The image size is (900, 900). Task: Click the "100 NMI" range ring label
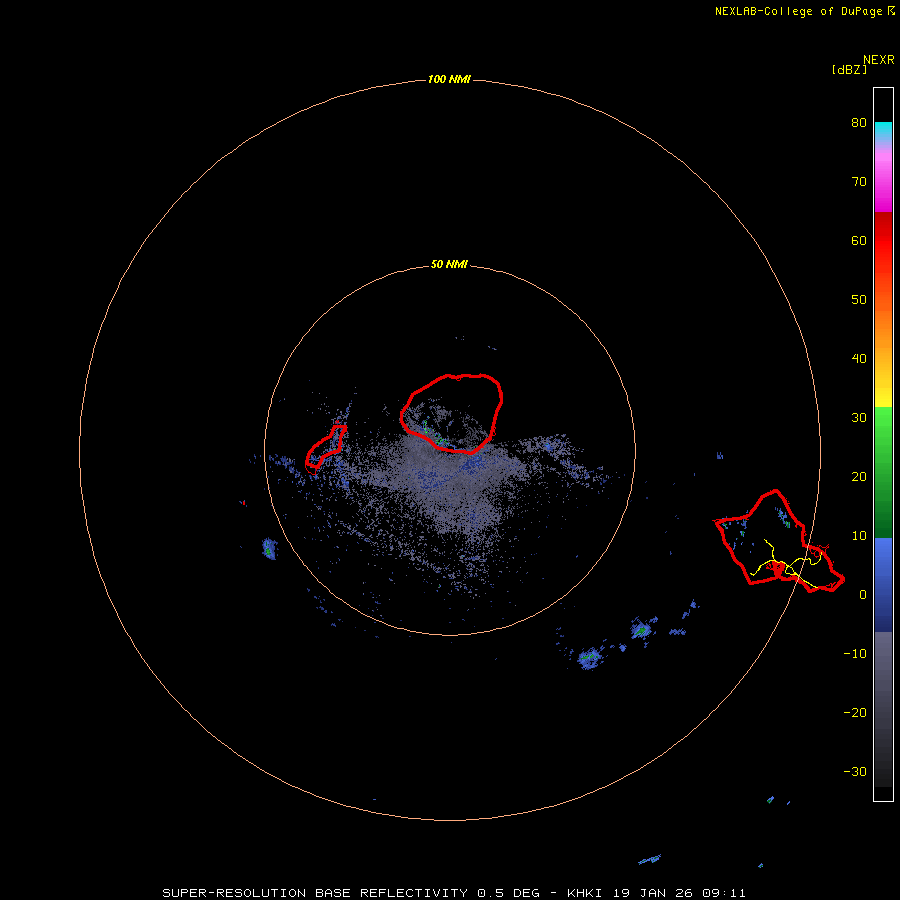point(449,79)
